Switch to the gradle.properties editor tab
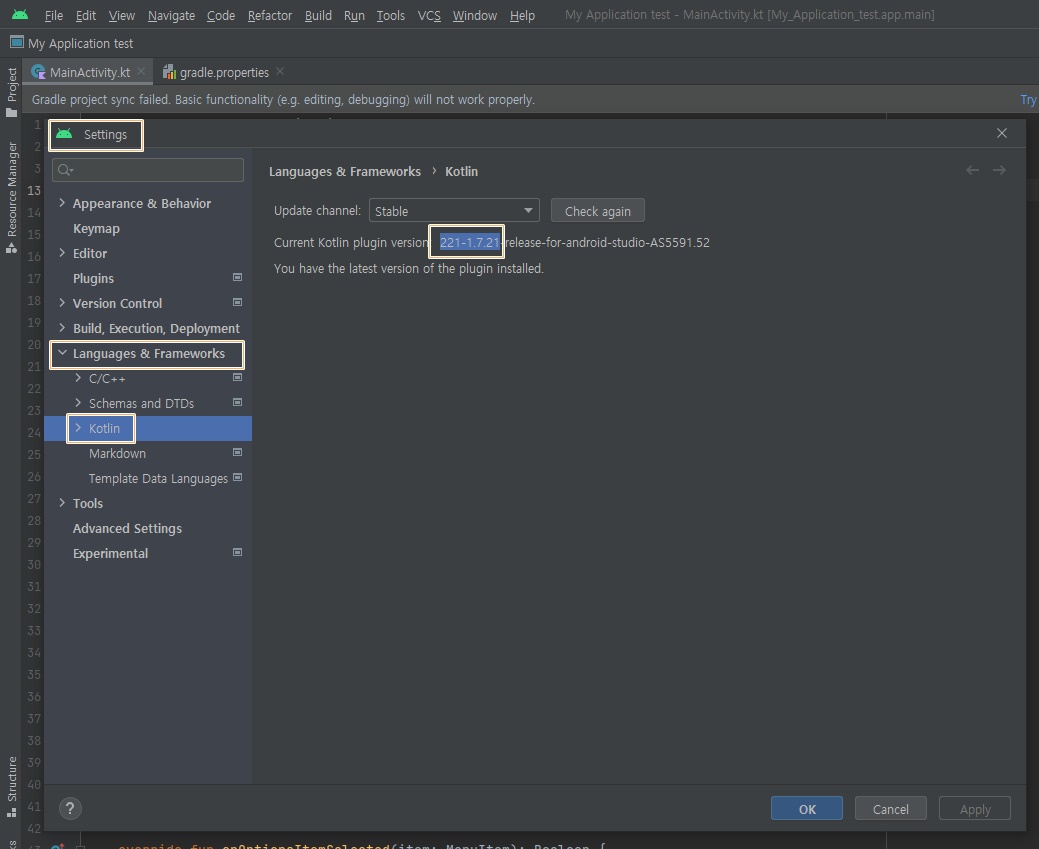Screen dimensions: 1039x849 224,72
